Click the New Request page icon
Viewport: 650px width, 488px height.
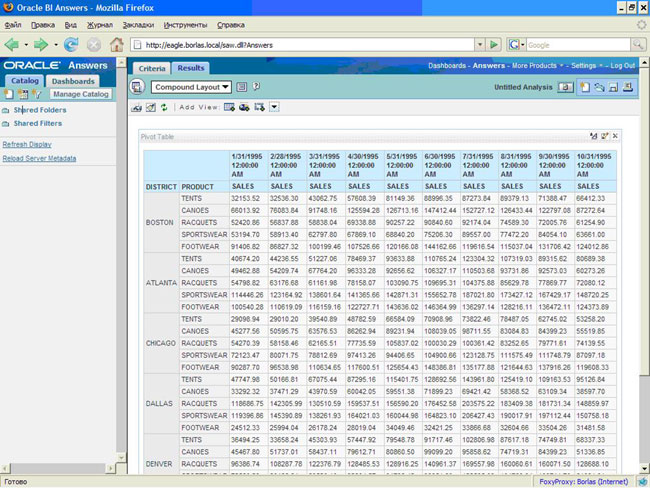tap(584, 88)
